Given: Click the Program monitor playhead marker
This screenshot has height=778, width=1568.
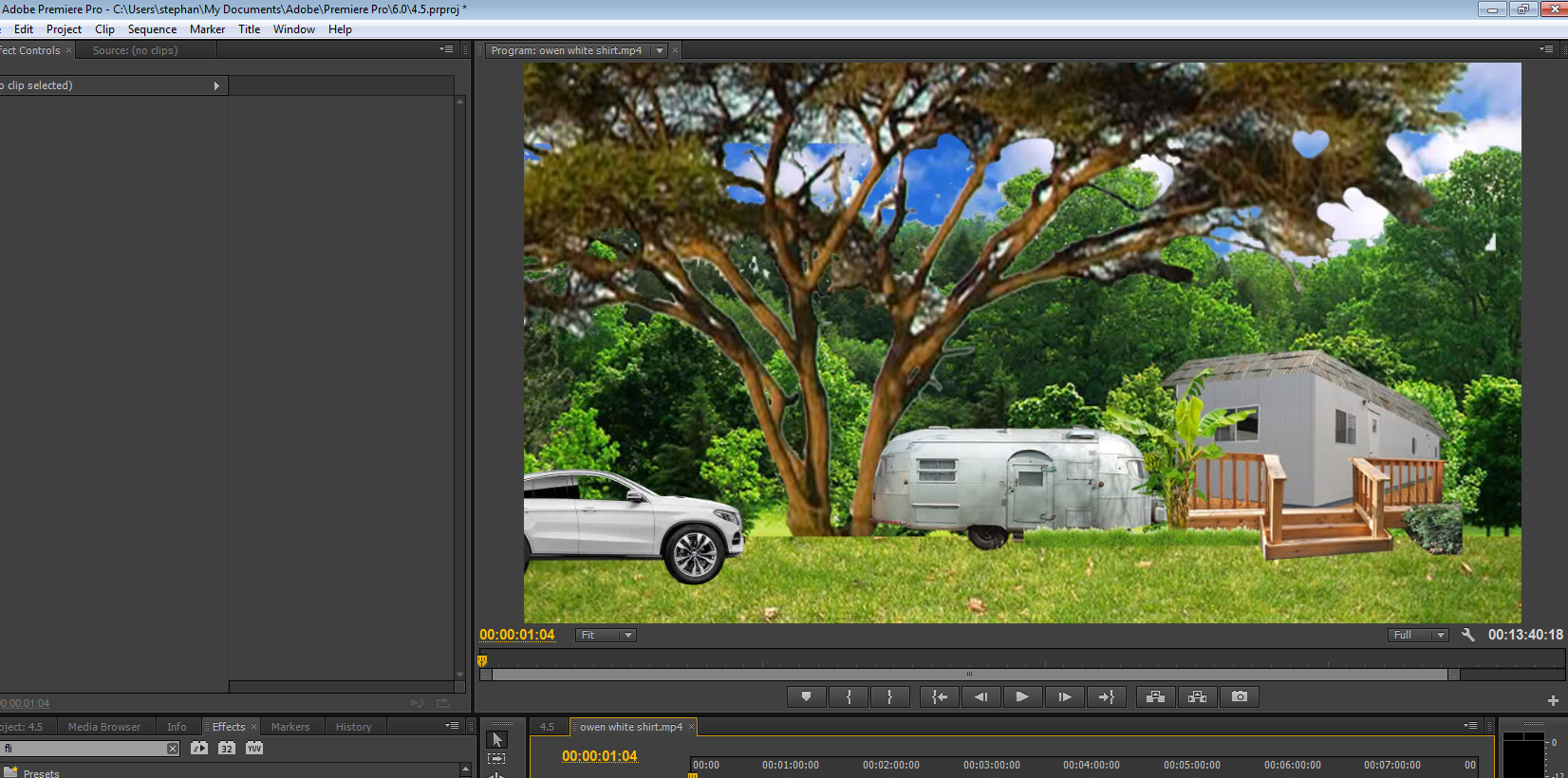Looking at the screenshot, I should click(482, 660).
